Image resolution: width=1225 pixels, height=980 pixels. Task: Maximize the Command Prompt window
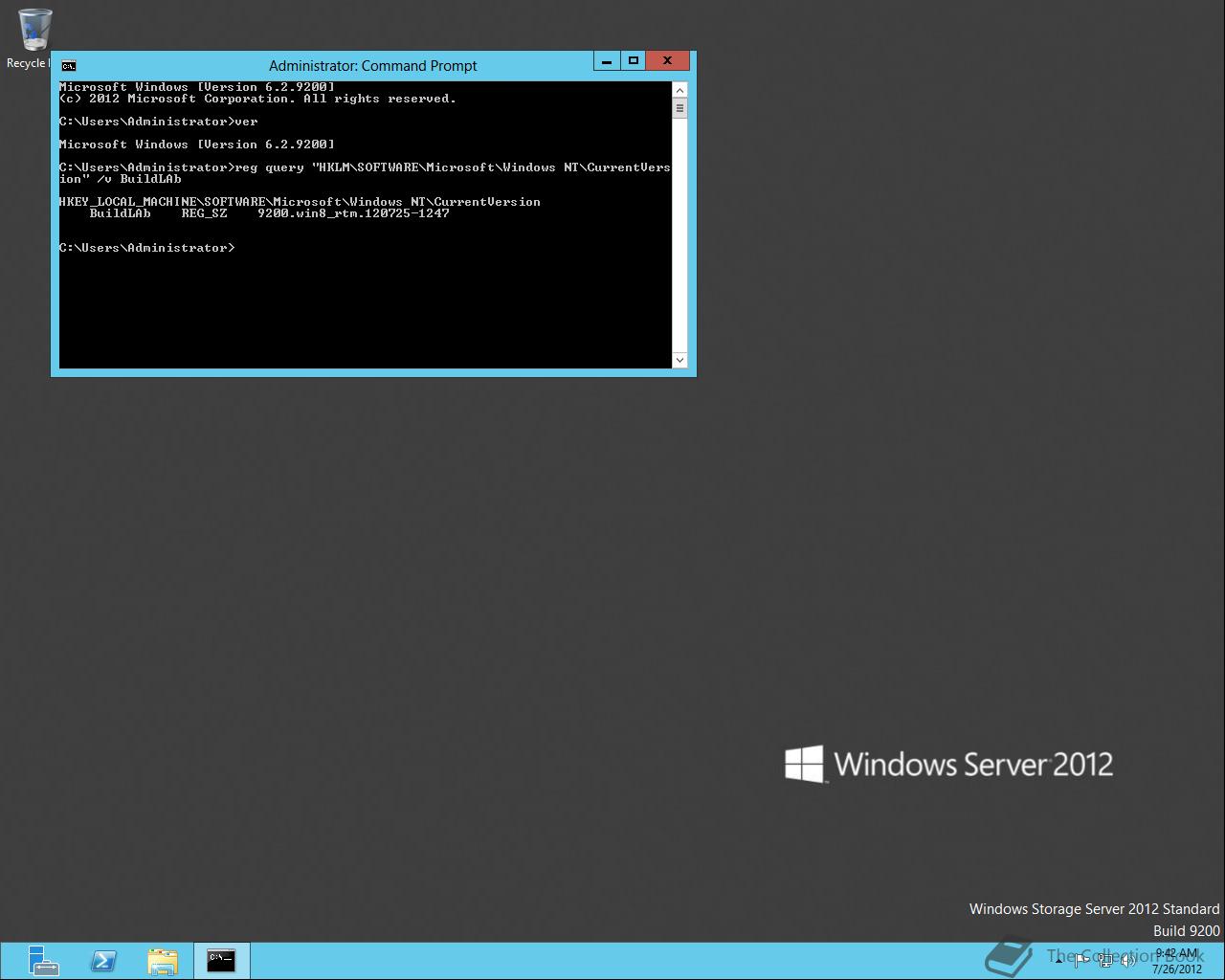[x=633, y=61]
